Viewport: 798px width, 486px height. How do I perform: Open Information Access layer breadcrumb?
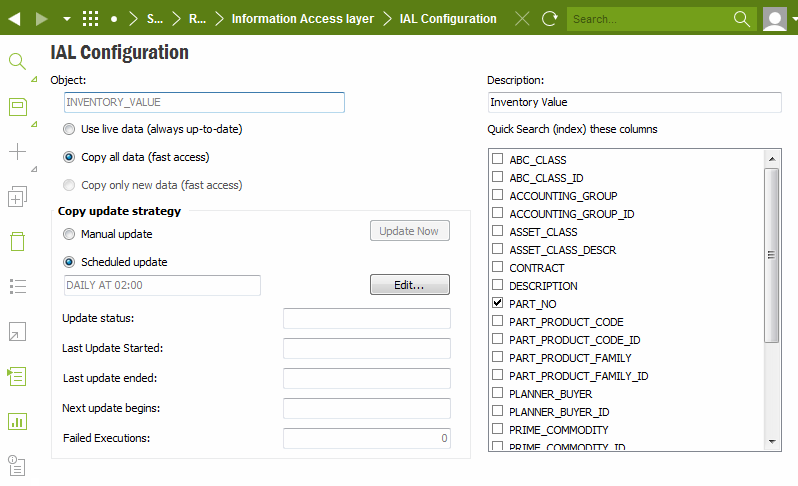click(303, 19)
